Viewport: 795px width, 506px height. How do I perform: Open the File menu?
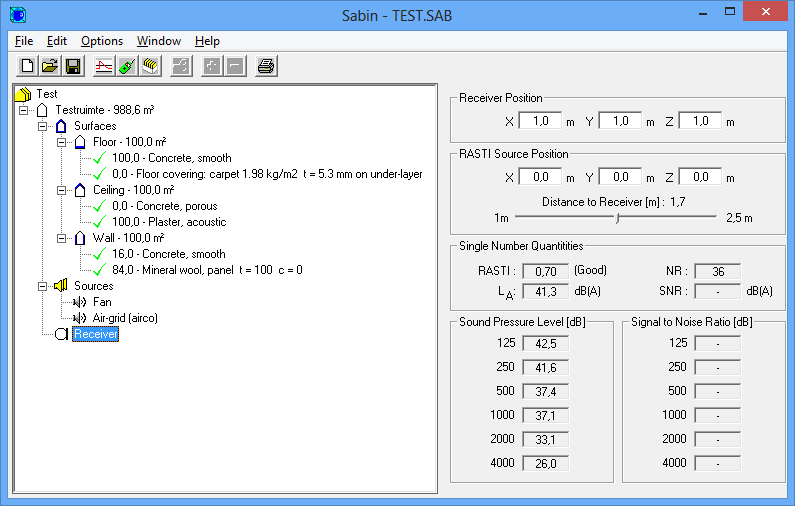tap(24, 41)
